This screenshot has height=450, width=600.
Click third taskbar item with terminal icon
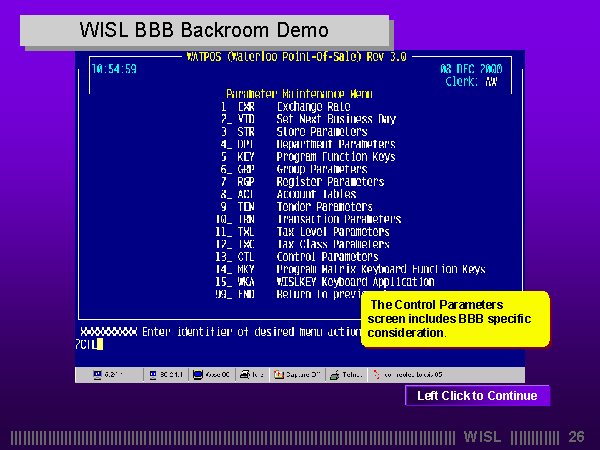point(214,375)
